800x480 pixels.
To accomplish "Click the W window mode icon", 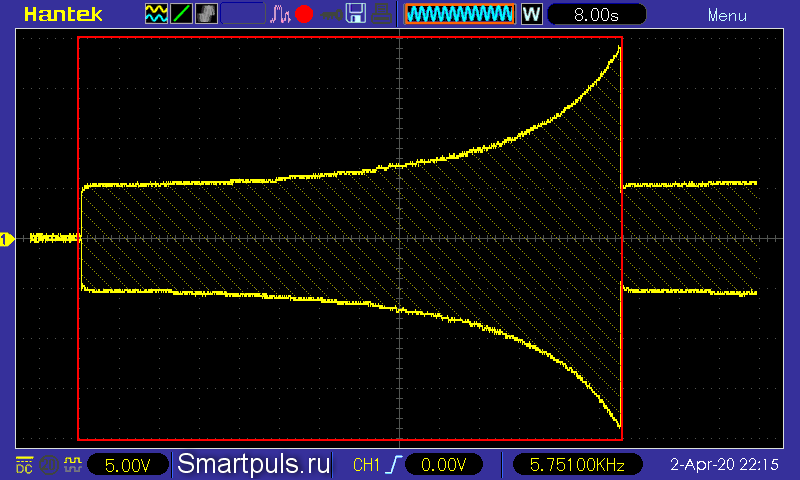I will (x=531, y=14).
